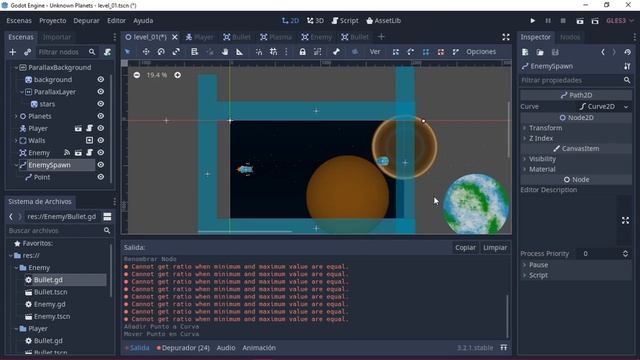Activate the Select mode arrow tool
The image size is (640, 360).
tap(127, 52)
